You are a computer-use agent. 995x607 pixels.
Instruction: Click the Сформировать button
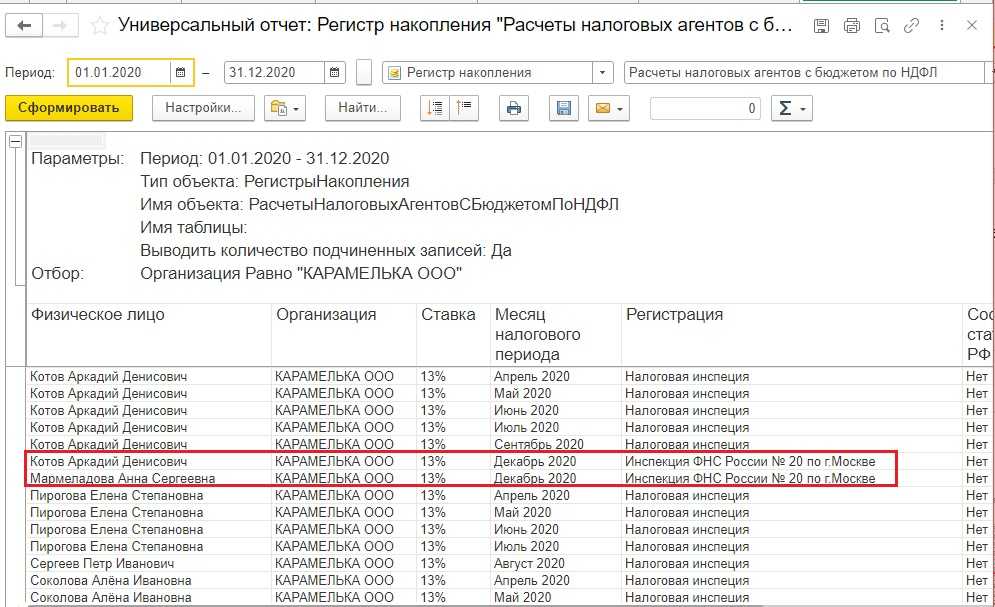coord(69,108)
